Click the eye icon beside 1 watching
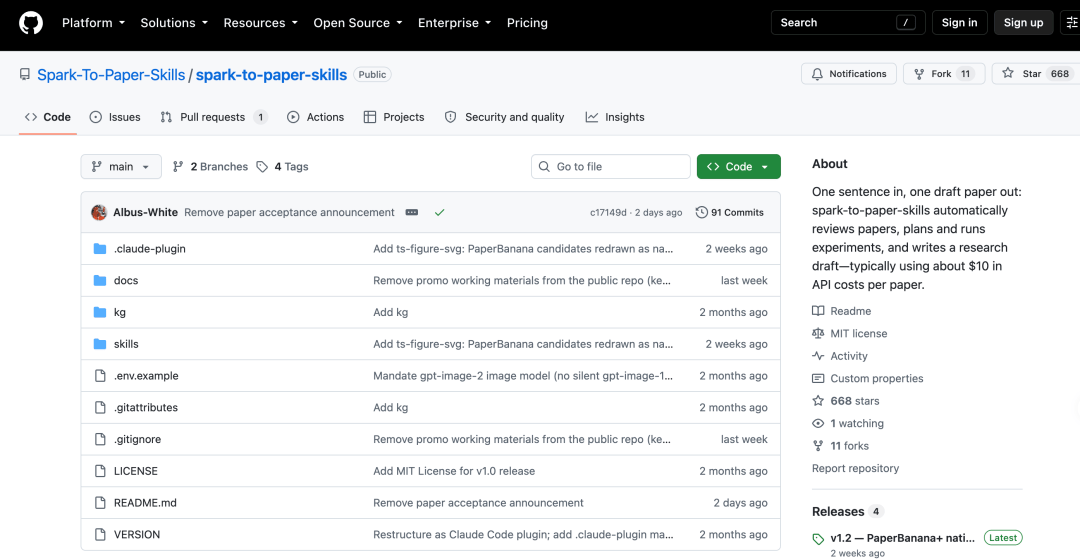Screen dimensions: 1080x560 click(818, 424)
